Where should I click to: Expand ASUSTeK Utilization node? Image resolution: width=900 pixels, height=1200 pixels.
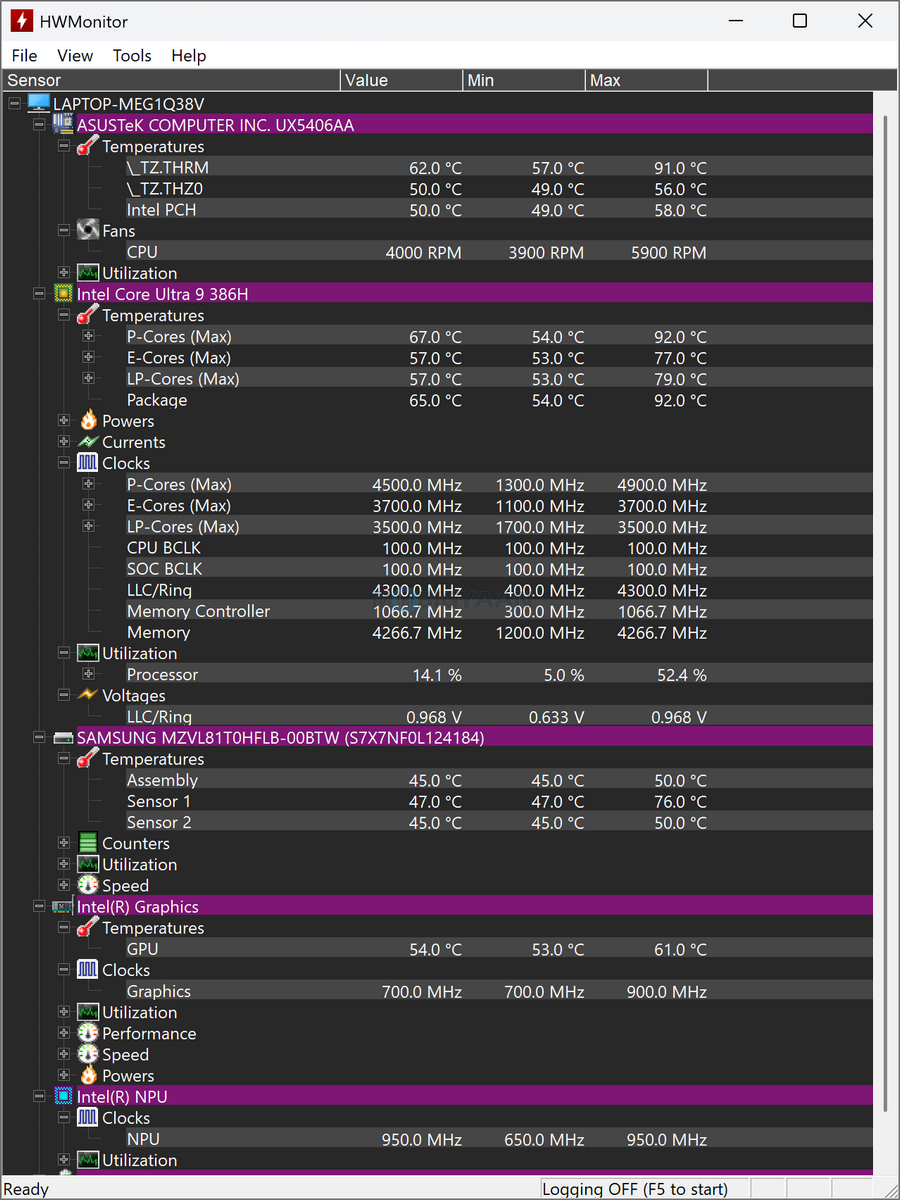(64, 272)
